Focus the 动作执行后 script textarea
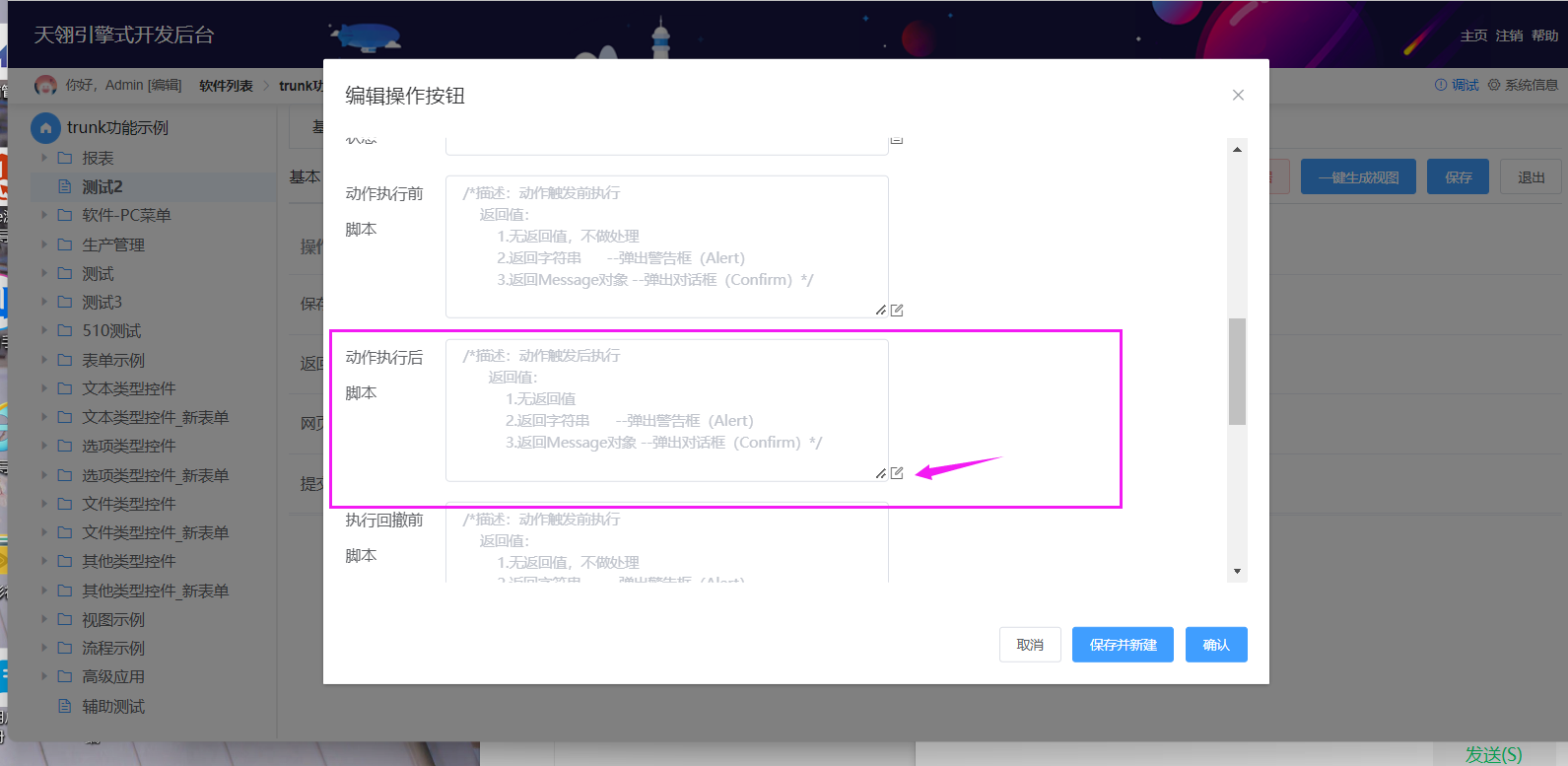 (x=667, y=410)
